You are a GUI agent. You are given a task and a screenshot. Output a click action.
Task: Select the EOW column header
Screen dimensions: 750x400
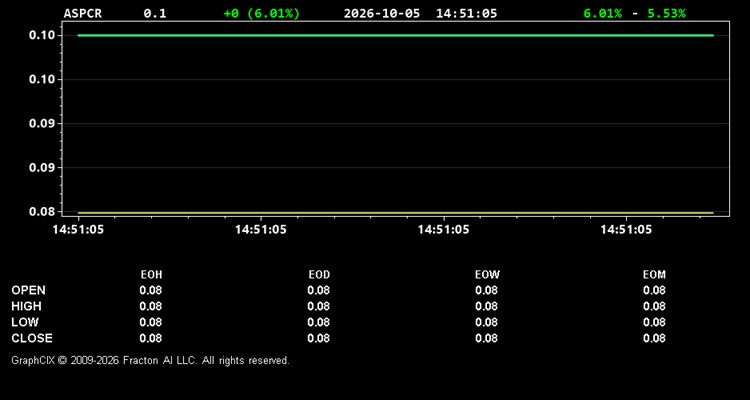coord(487,275)
